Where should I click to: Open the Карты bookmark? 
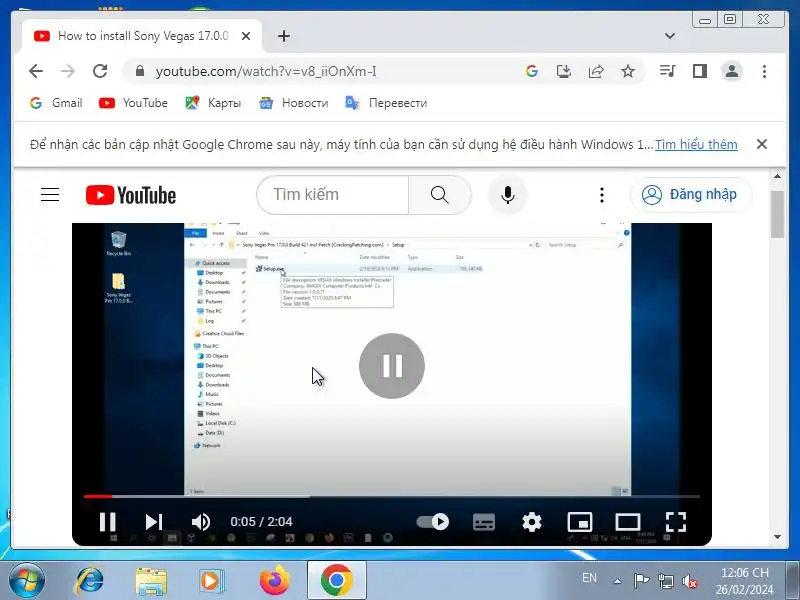click(213, 103)
